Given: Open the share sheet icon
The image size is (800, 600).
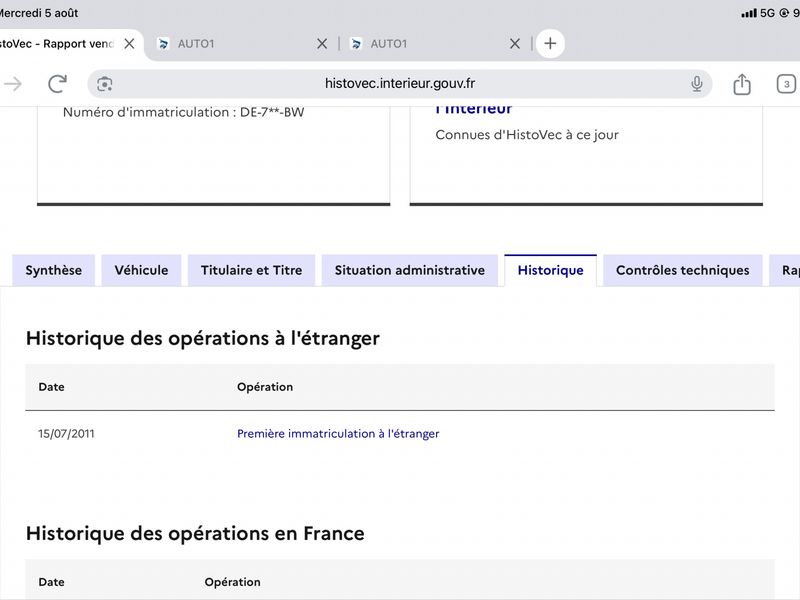Looking at the screenshot, I should tap(742, 84).
